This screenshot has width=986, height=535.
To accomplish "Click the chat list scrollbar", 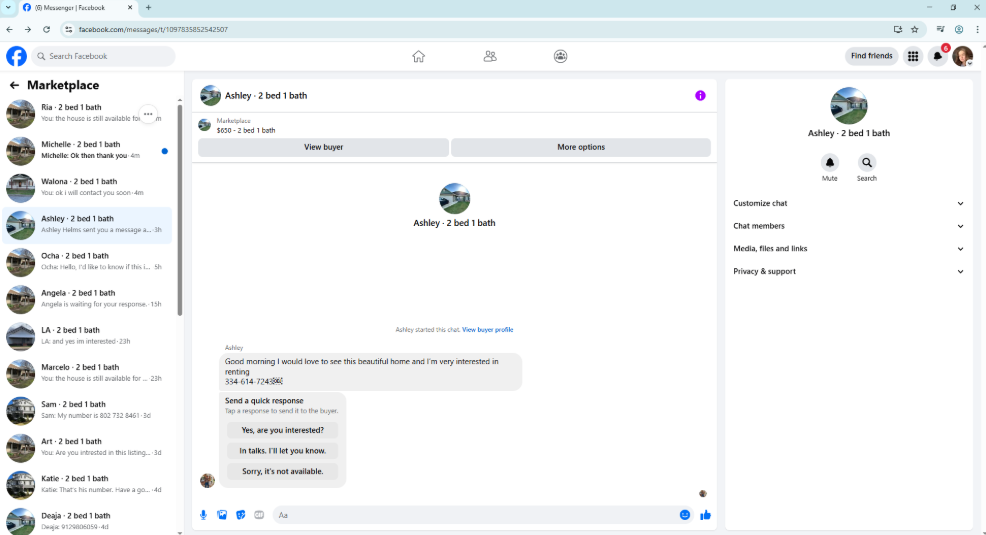I will (x=180, y=209).
